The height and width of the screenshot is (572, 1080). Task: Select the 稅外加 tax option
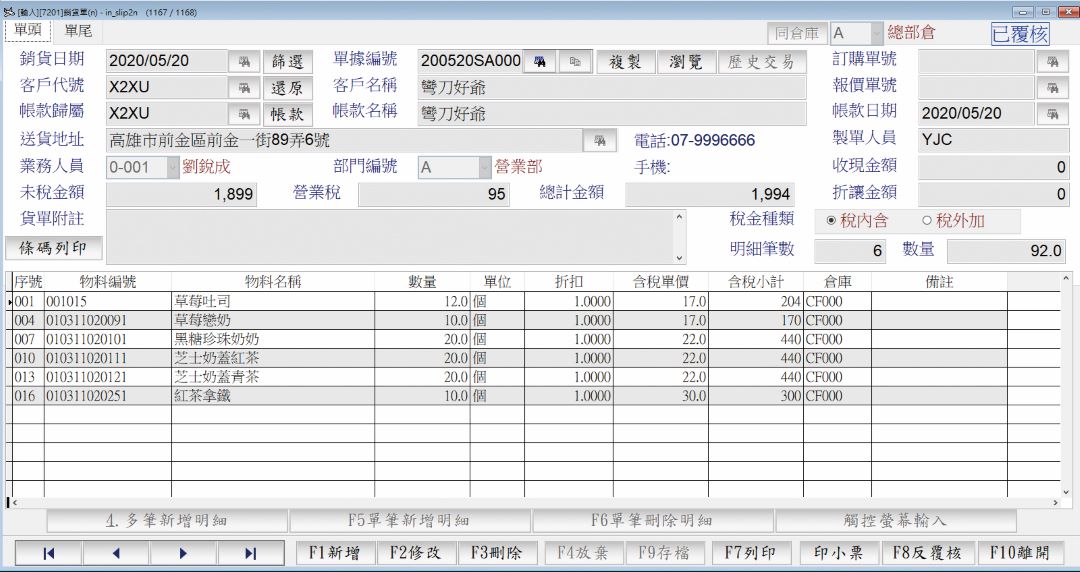tap(953, 221)
